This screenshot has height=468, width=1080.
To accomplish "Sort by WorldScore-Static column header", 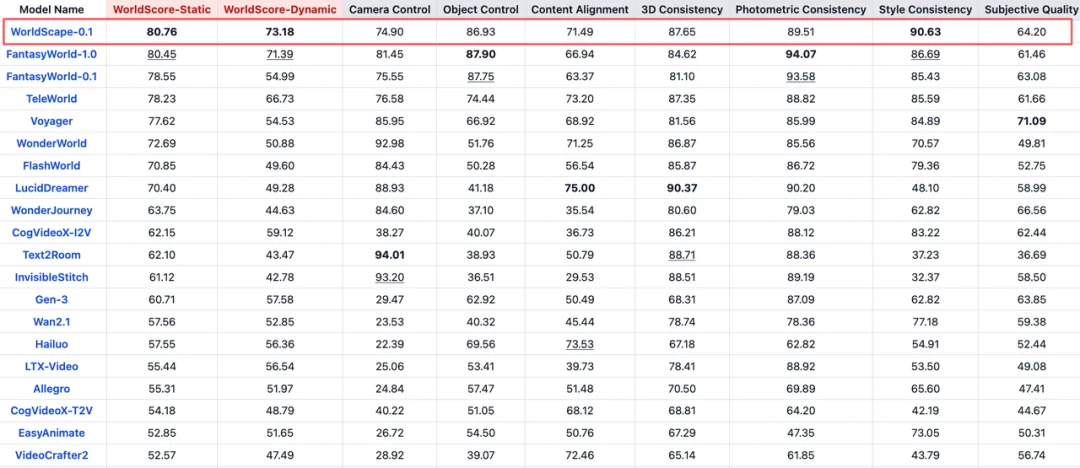I will [161, 10].
